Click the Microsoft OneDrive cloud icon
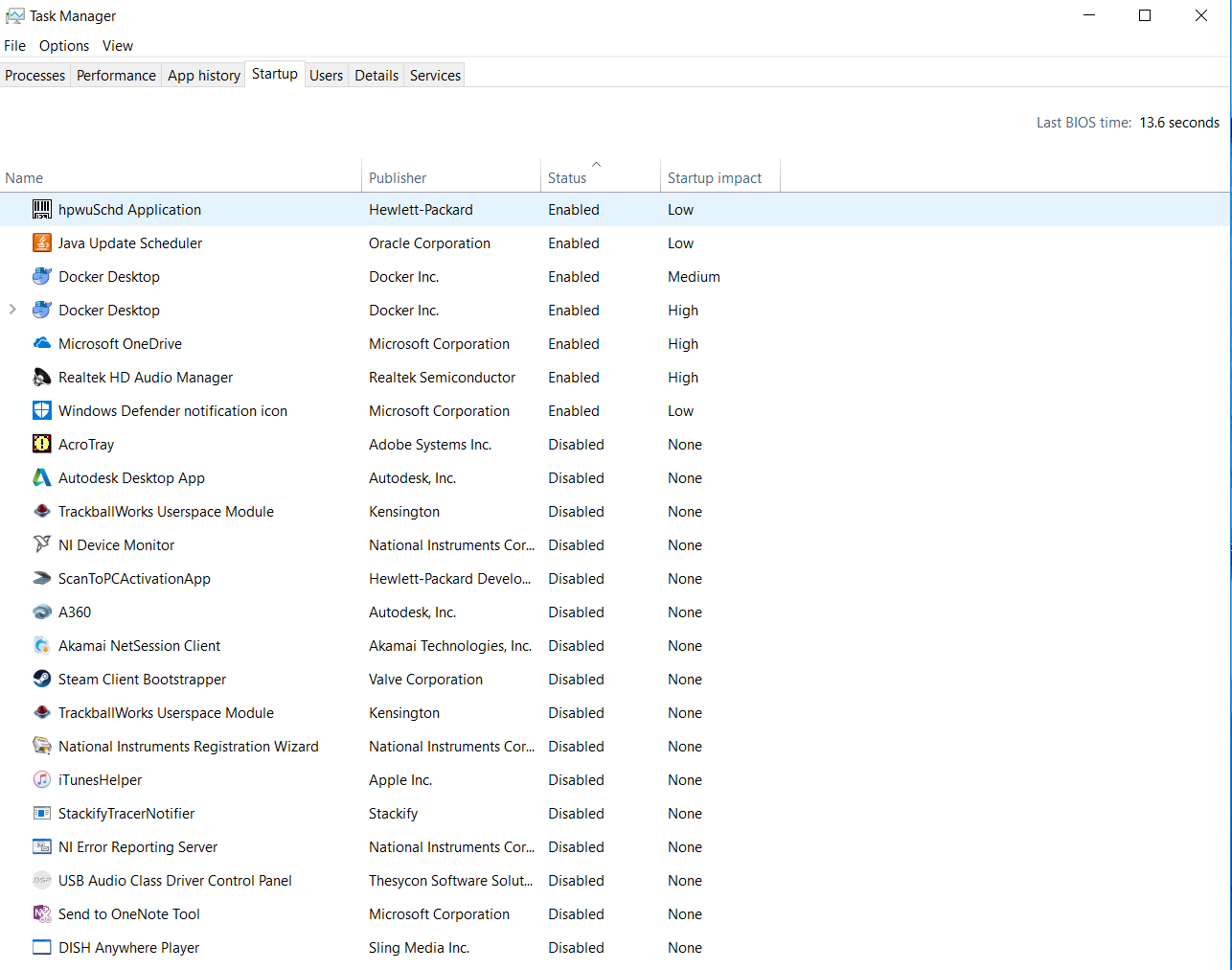Image resolution: width=1232 pixels, height=970 pixels. click(x=42, y=343)
